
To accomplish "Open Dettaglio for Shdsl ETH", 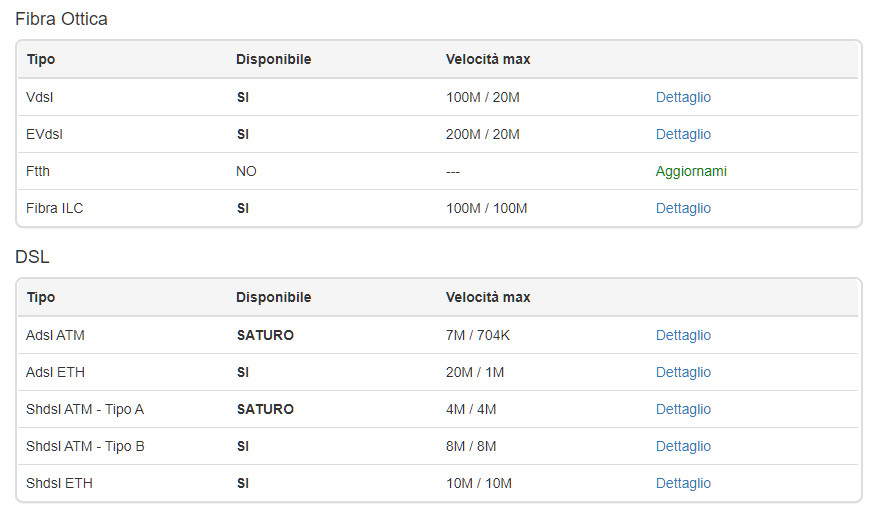I will click(x=683, y=483).
